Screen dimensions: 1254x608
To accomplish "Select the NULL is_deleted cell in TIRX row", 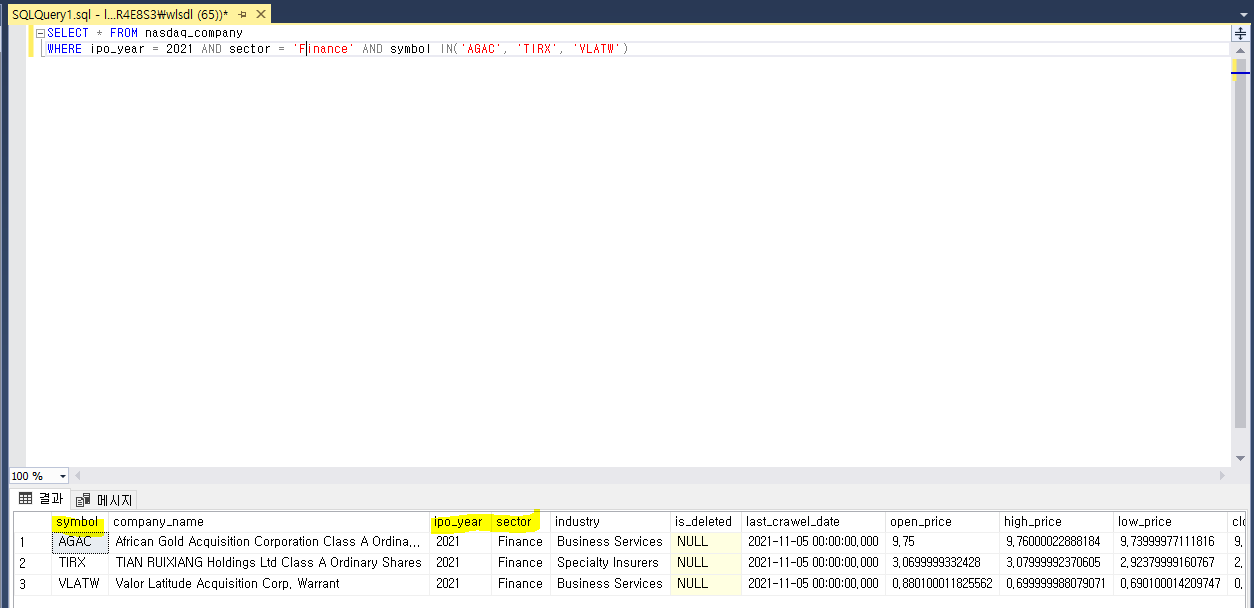I will pyautogui.click(x=706, y=563).
